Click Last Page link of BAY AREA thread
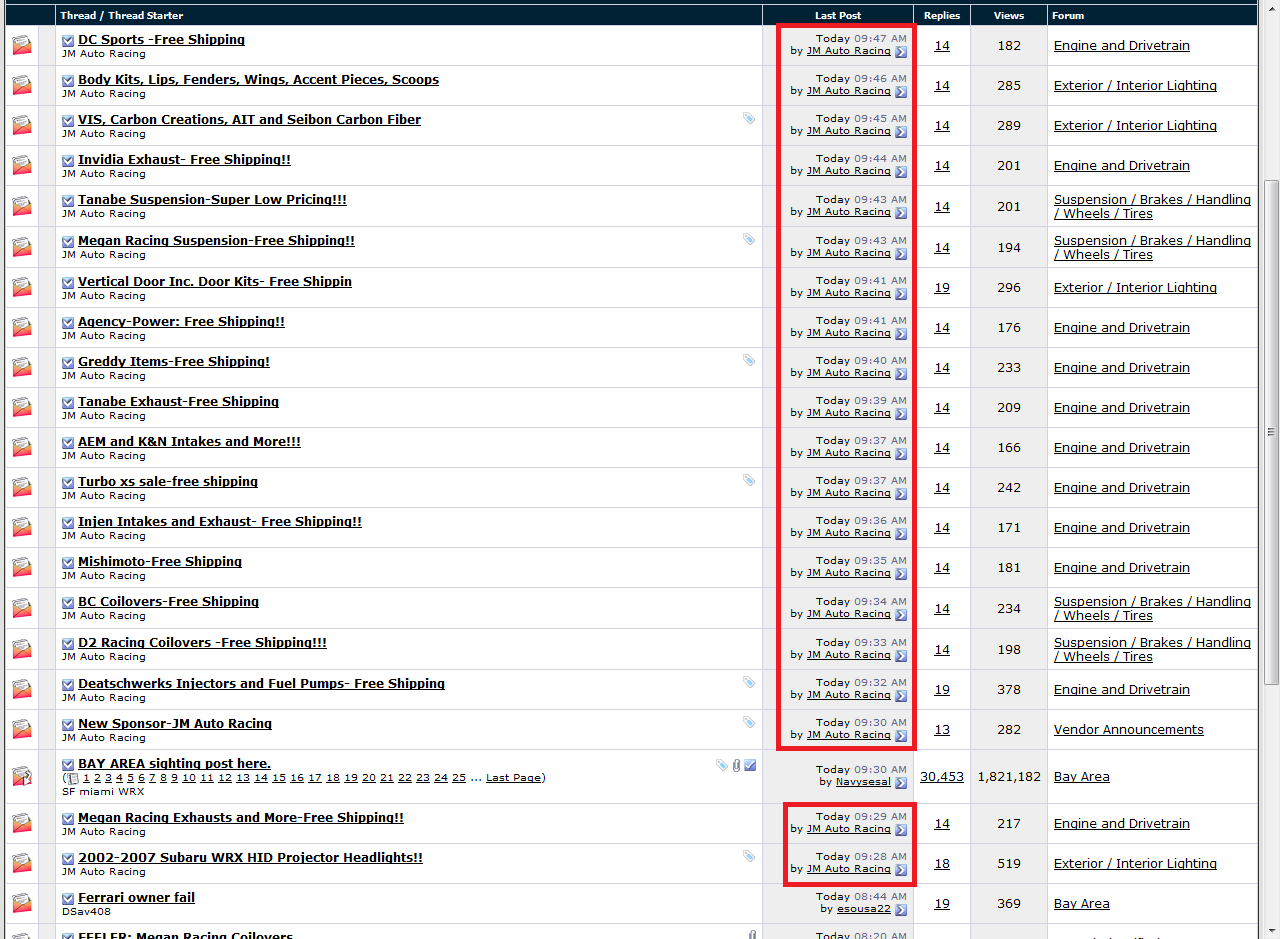The width and height of the screenshot is (1280, 939). [x=512, y=778]
